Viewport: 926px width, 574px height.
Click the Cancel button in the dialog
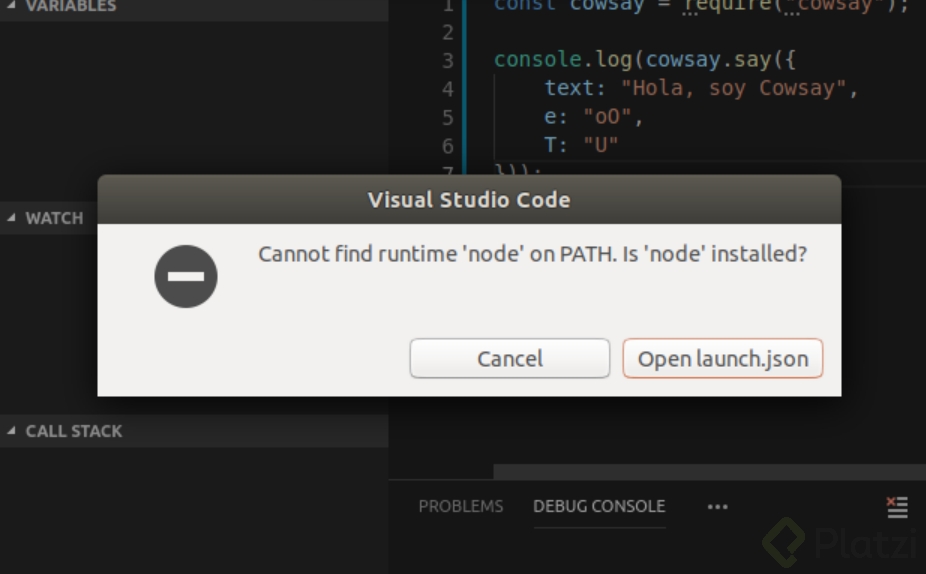click(x=510, y=358)
